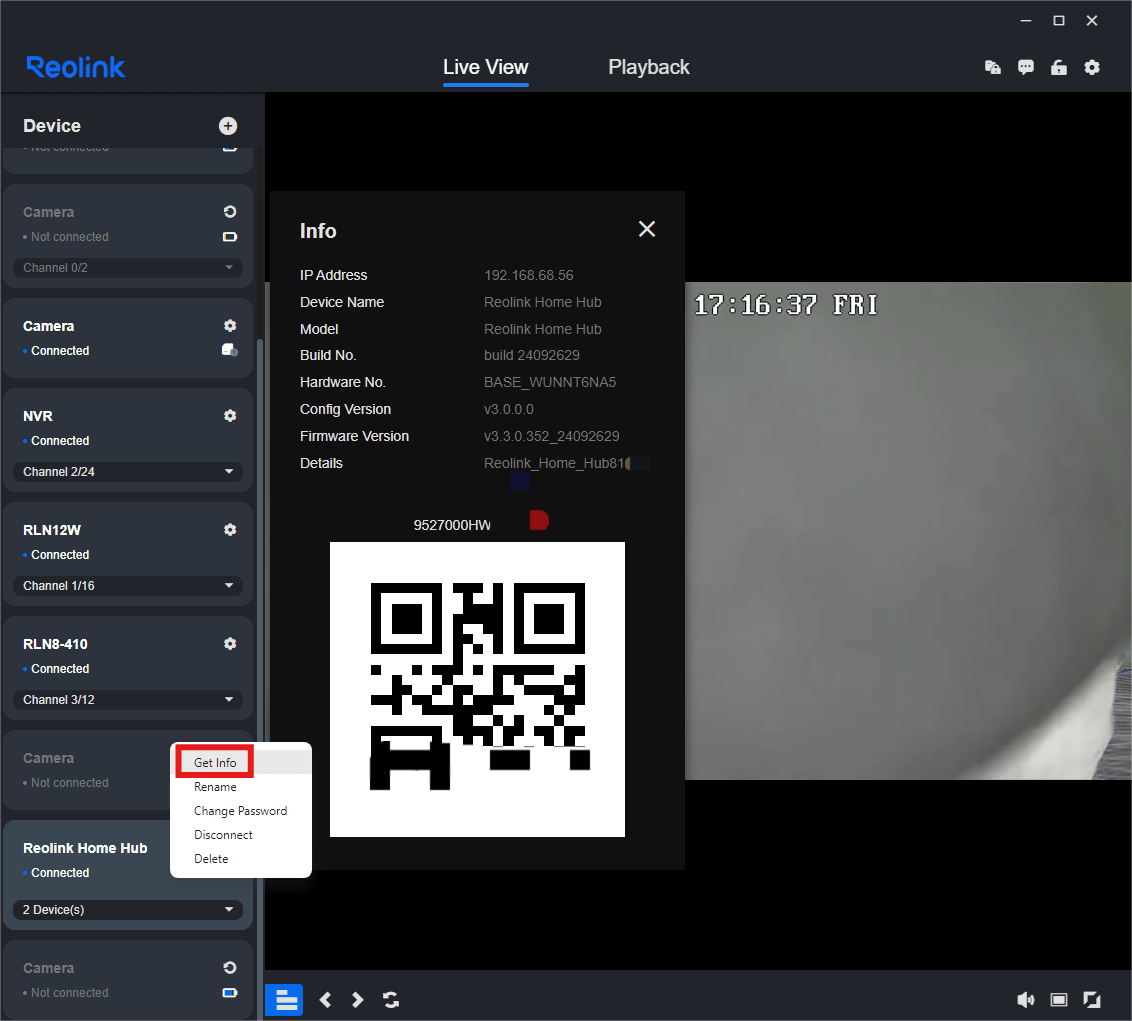Viewport: 1132px width, 1021px height.
Task: Open the message notifications icon in header
Action: pyautogui.click(x=1025, y=67)
